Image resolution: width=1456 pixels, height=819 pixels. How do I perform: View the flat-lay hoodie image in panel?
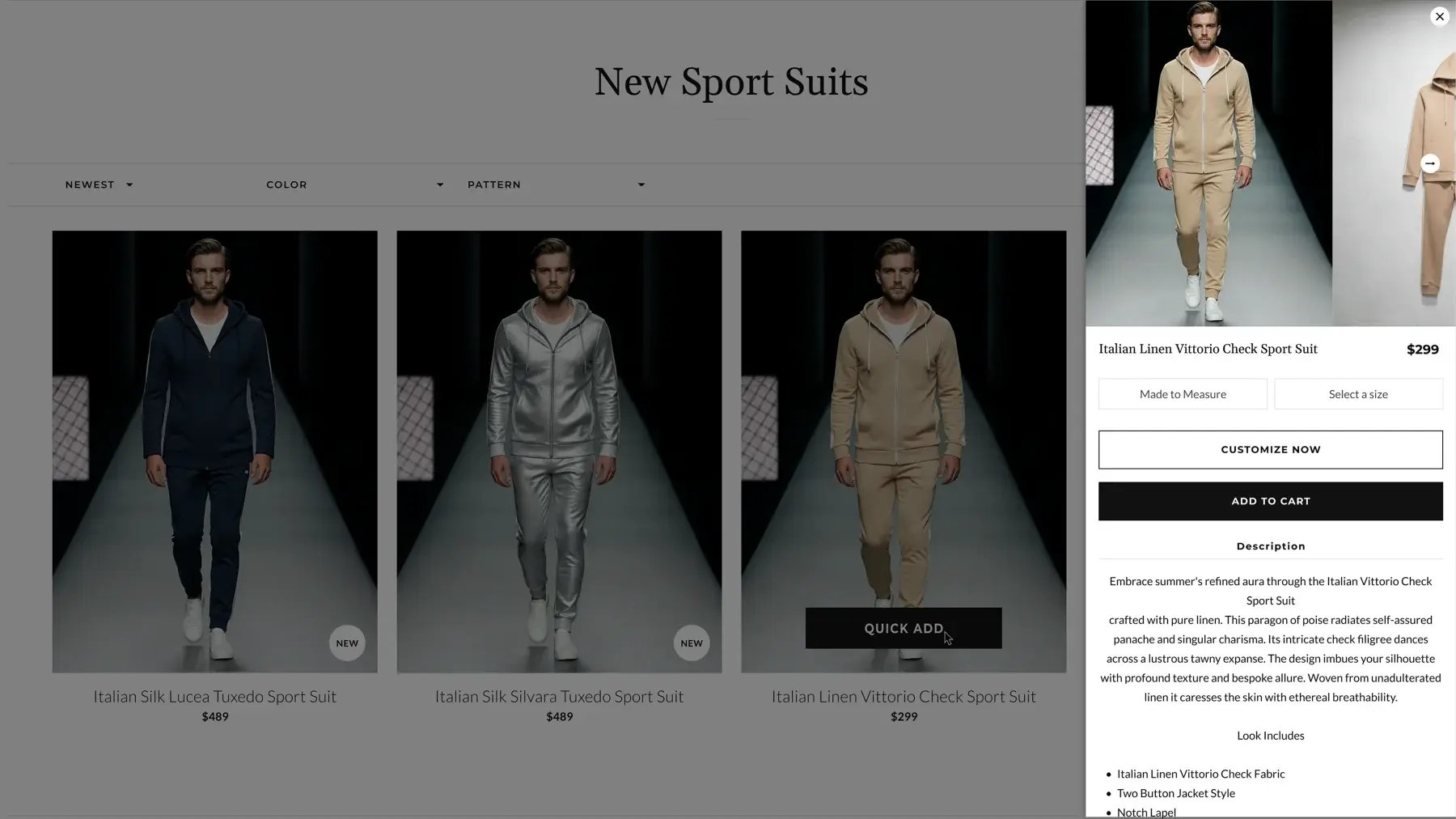click(1394, 163)
